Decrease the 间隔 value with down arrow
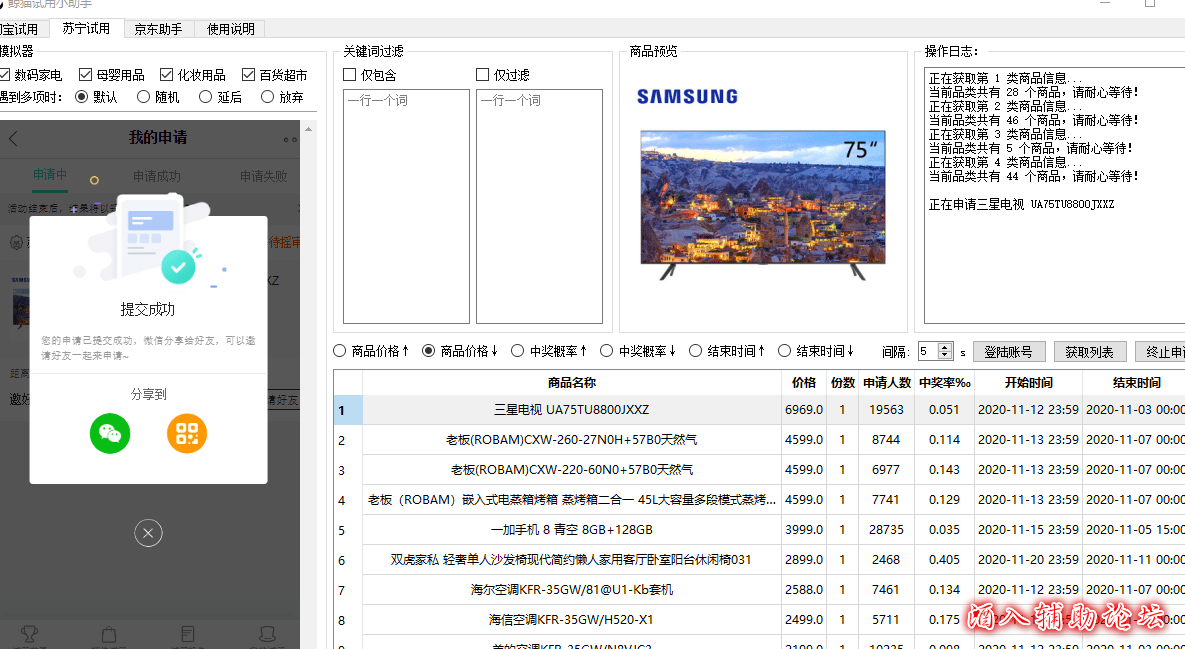Image resolution: width=1185 pixels, height=649 pixels. (945, 355)
